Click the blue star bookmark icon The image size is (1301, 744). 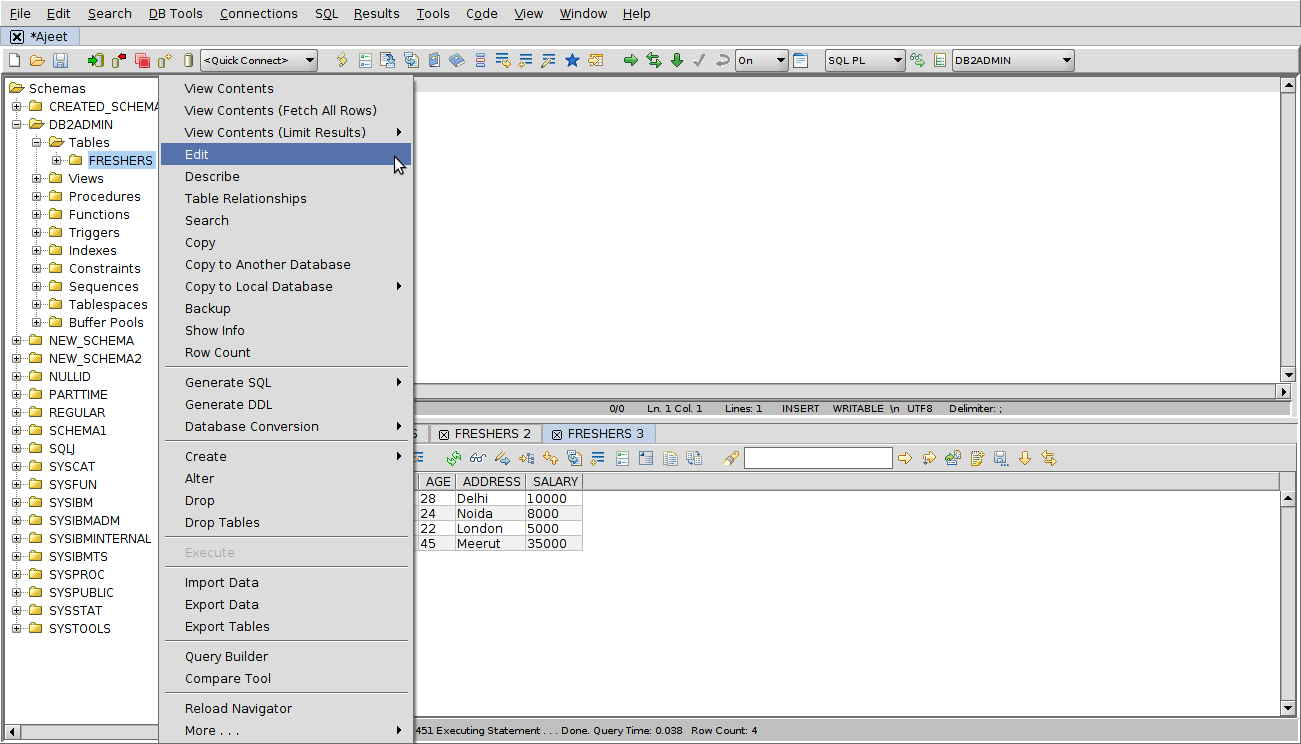pyautogui.click(x=572, y=61)
